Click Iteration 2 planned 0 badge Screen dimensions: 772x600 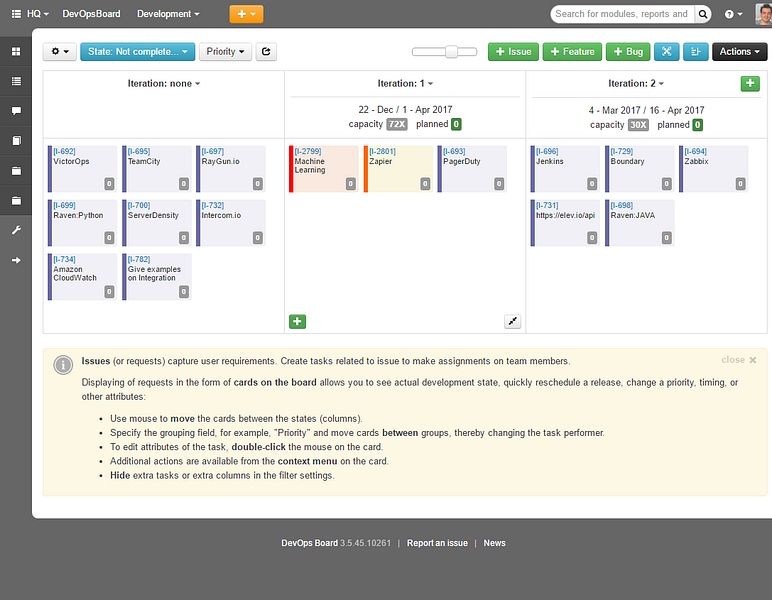[x=697, y=125]
